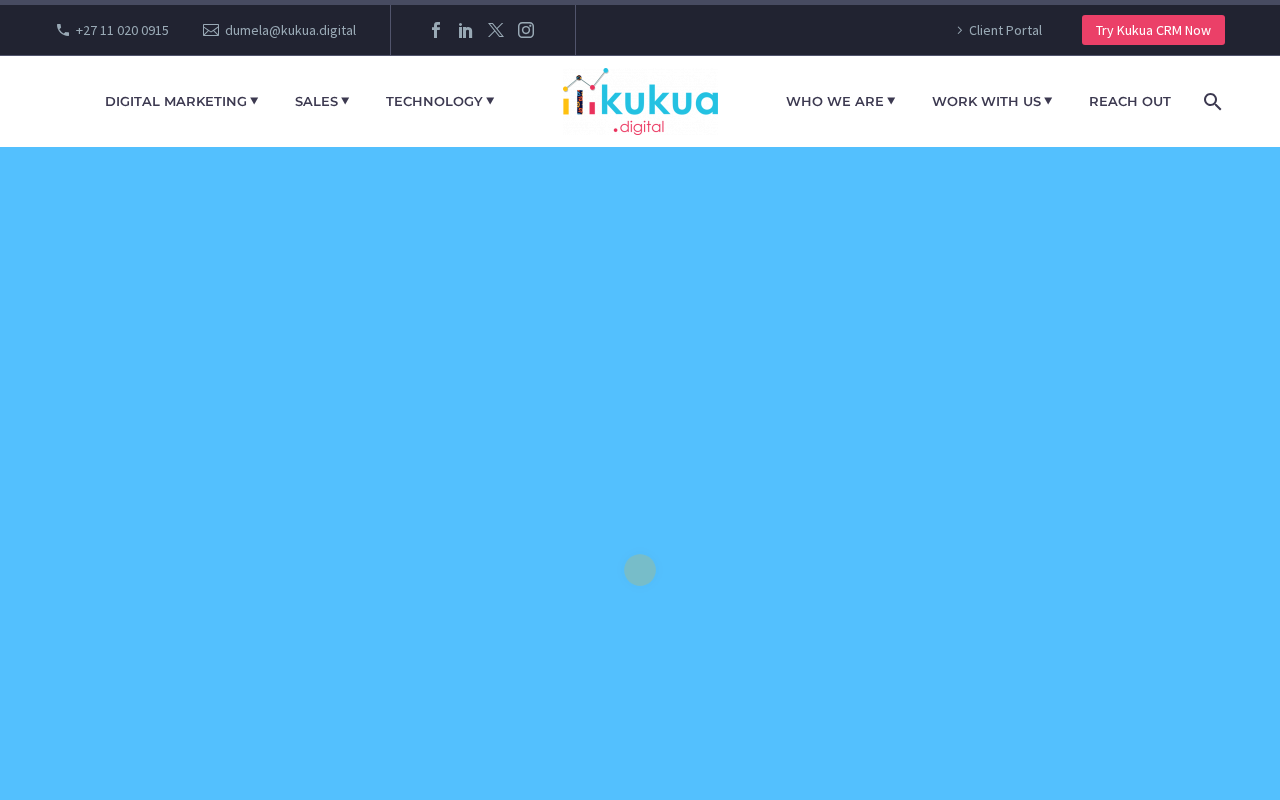The image size is (1280, 800).
Task: Click the email envelope icon
Action: (211, 30)
